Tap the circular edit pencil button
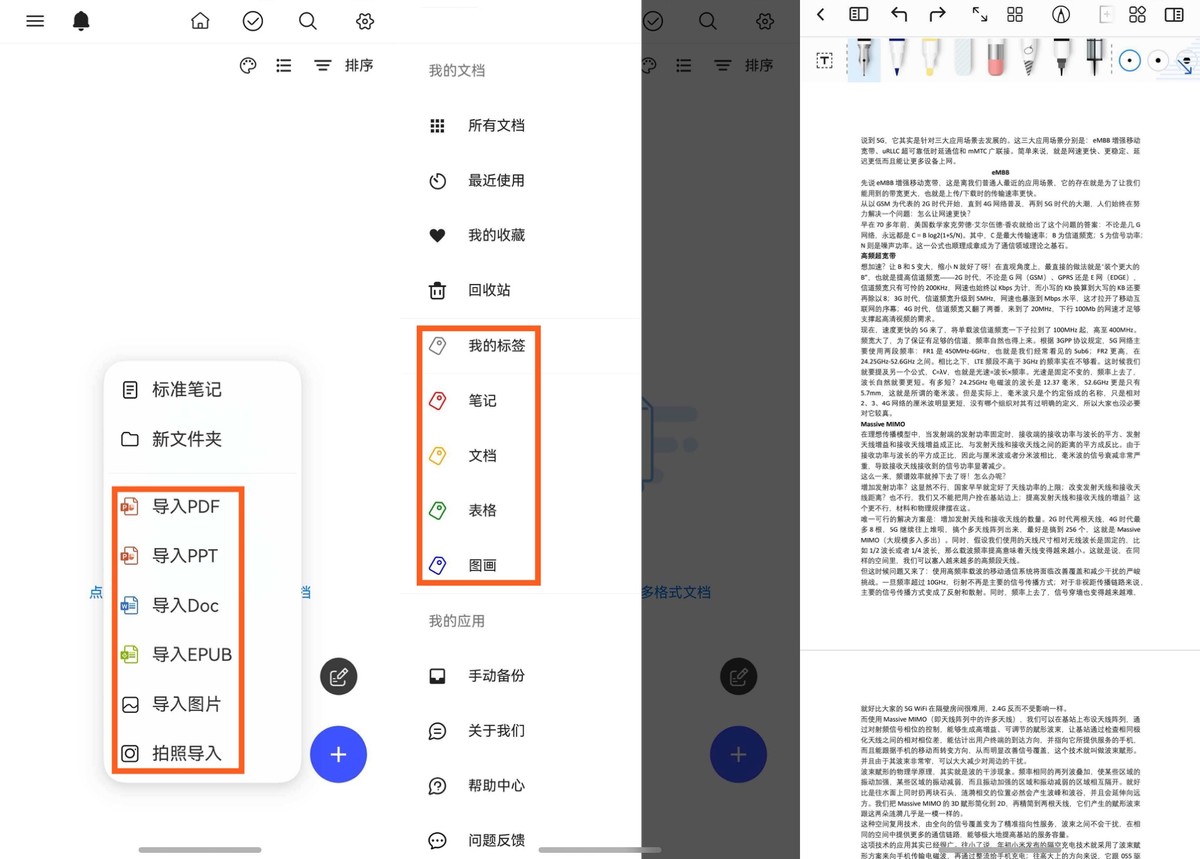This screenshot has width=1200, height=859. 338,676
